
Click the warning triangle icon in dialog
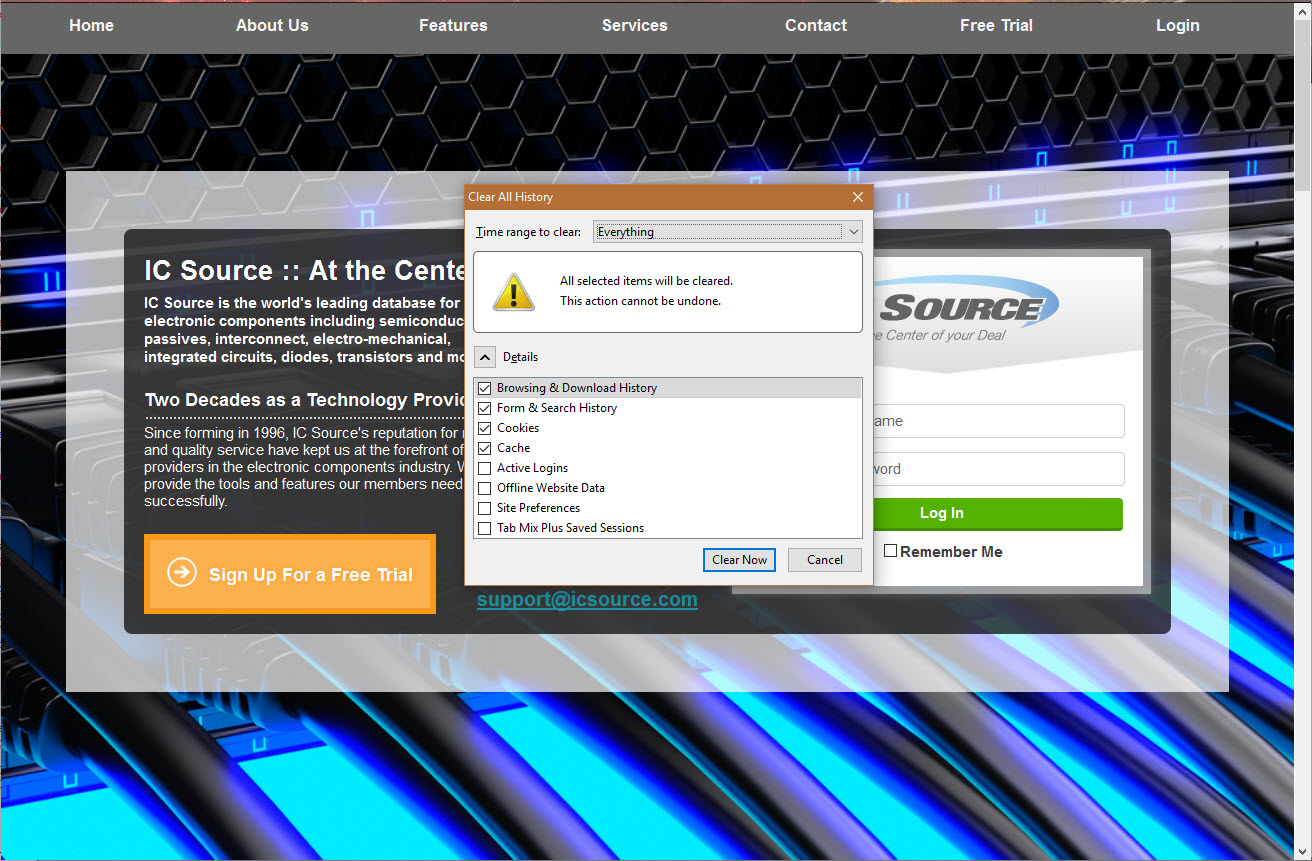tap(513, 291)
